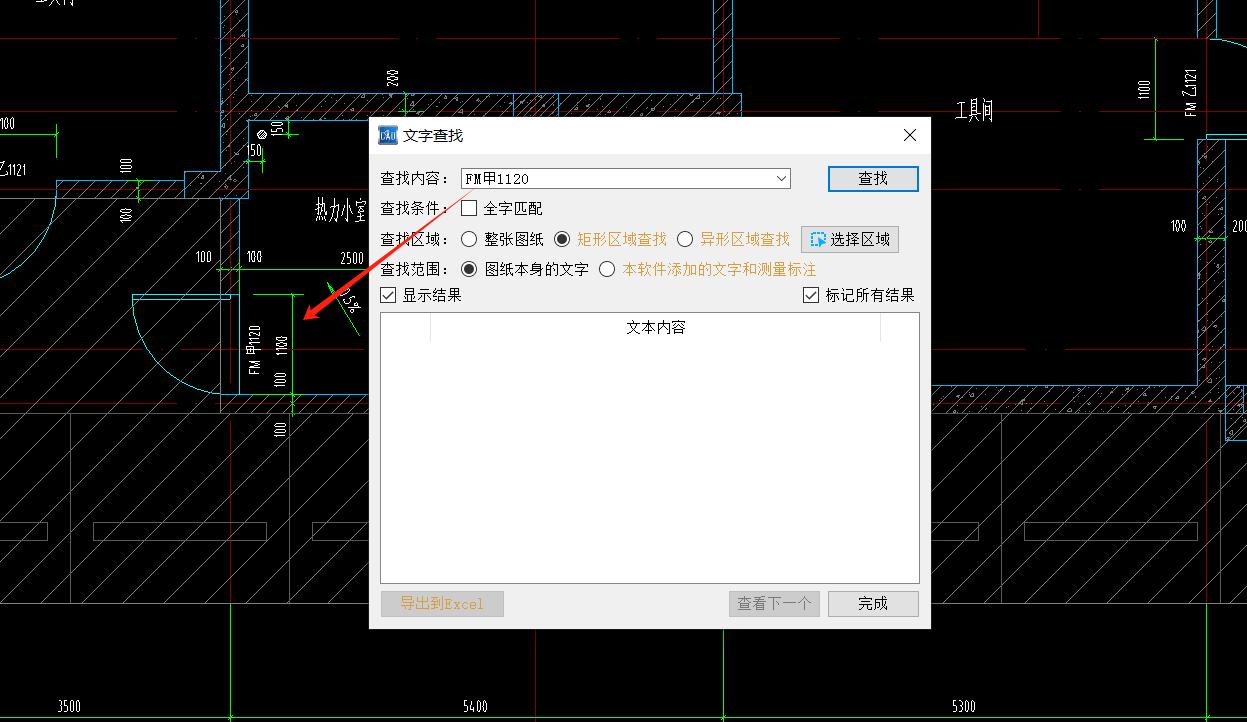Click the 文本内容 column header

(655, 328)
